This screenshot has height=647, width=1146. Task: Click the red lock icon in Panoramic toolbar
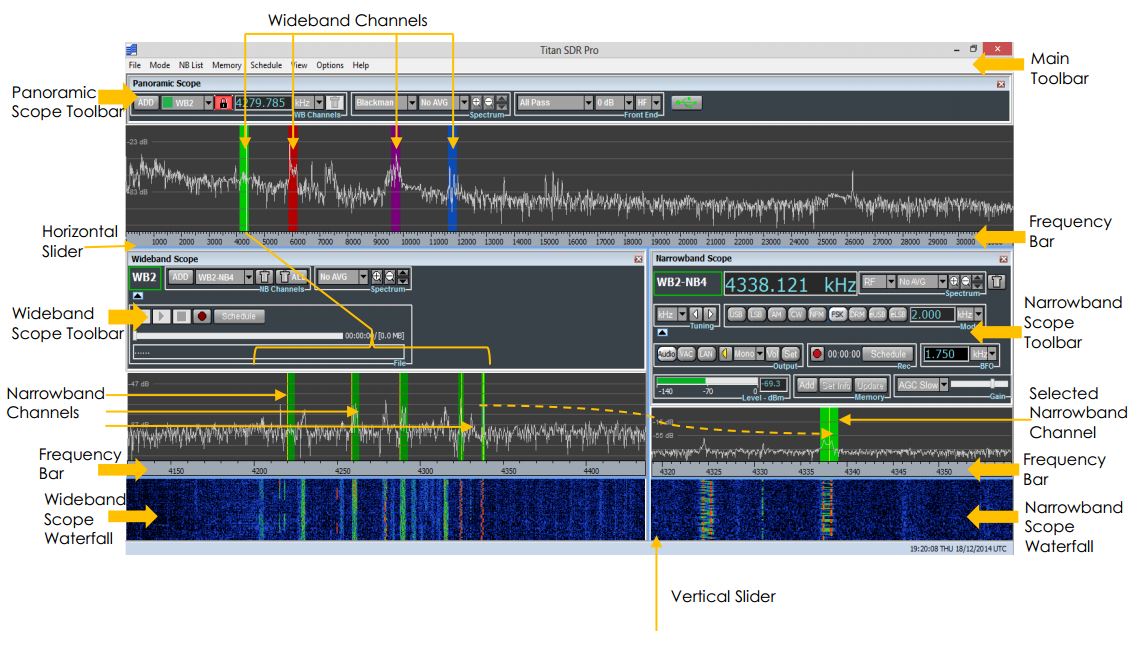point(223,103)
